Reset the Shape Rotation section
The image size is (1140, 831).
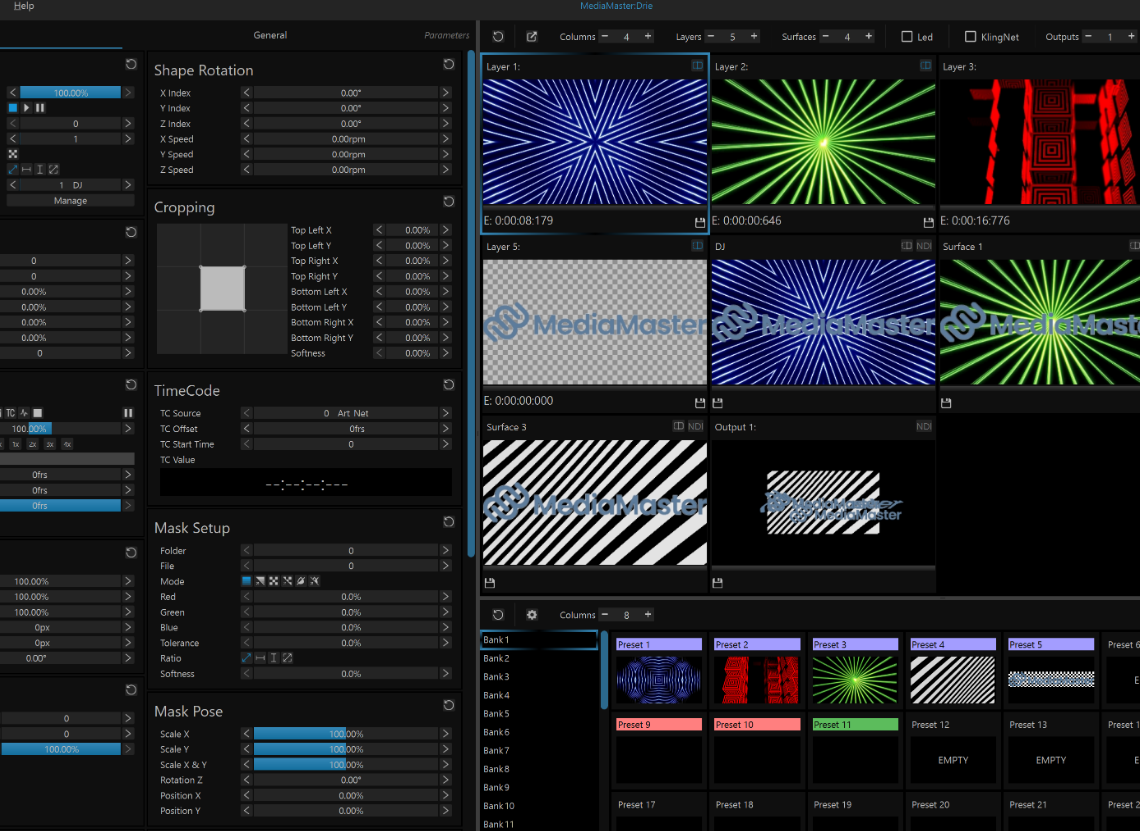pos(449,64)
